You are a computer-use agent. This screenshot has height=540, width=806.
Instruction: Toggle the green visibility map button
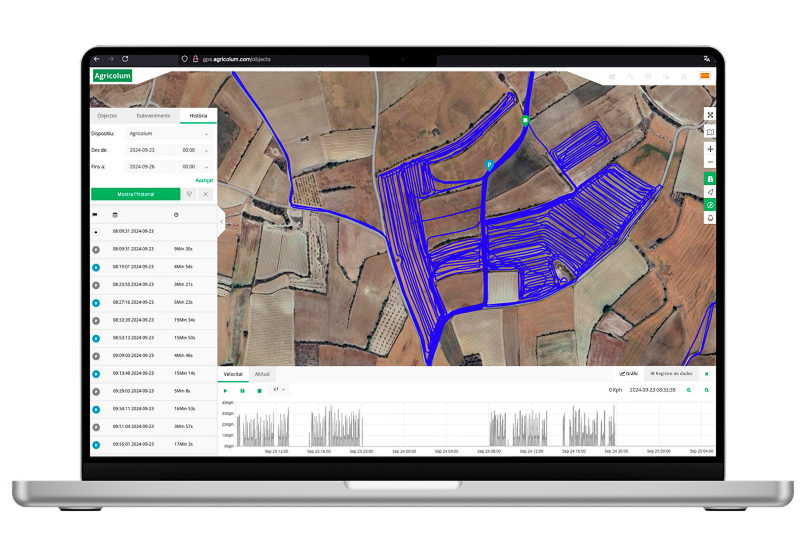tap(709, 204)
